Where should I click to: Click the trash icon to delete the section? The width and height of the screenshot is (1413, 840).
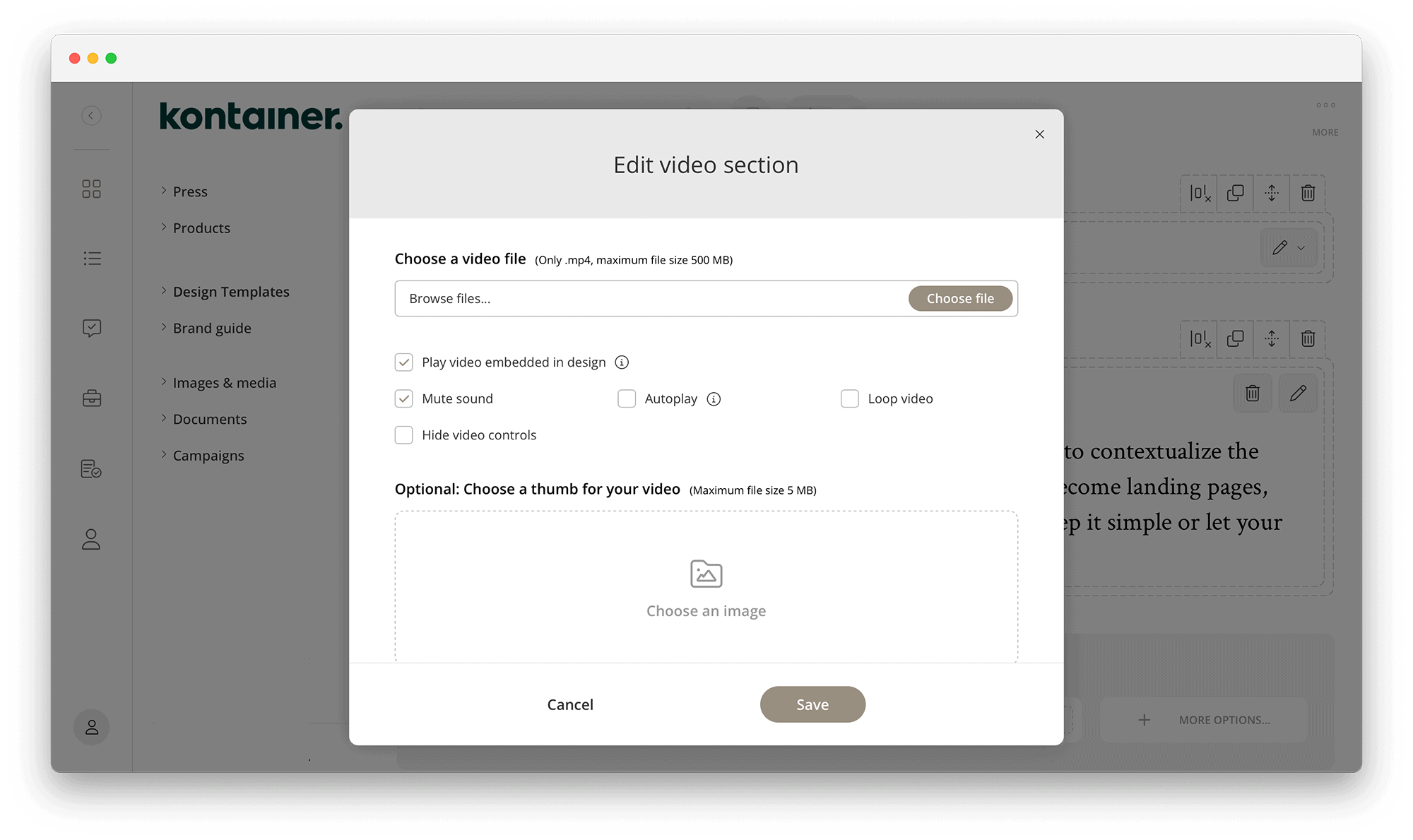pyautogui.click(x=1307, y=193)
